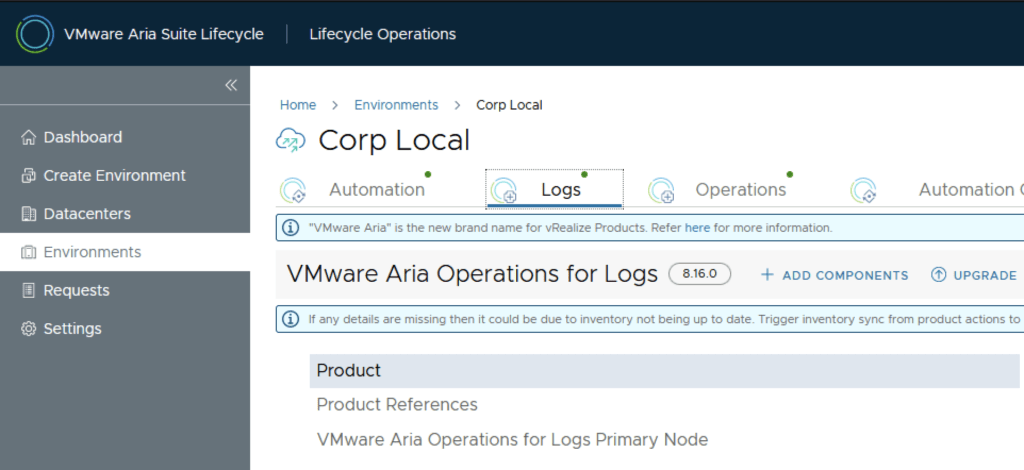Click the Datacenters building icon
The width and height of the screenshot is (1024, 470).
tap(28, 214)
